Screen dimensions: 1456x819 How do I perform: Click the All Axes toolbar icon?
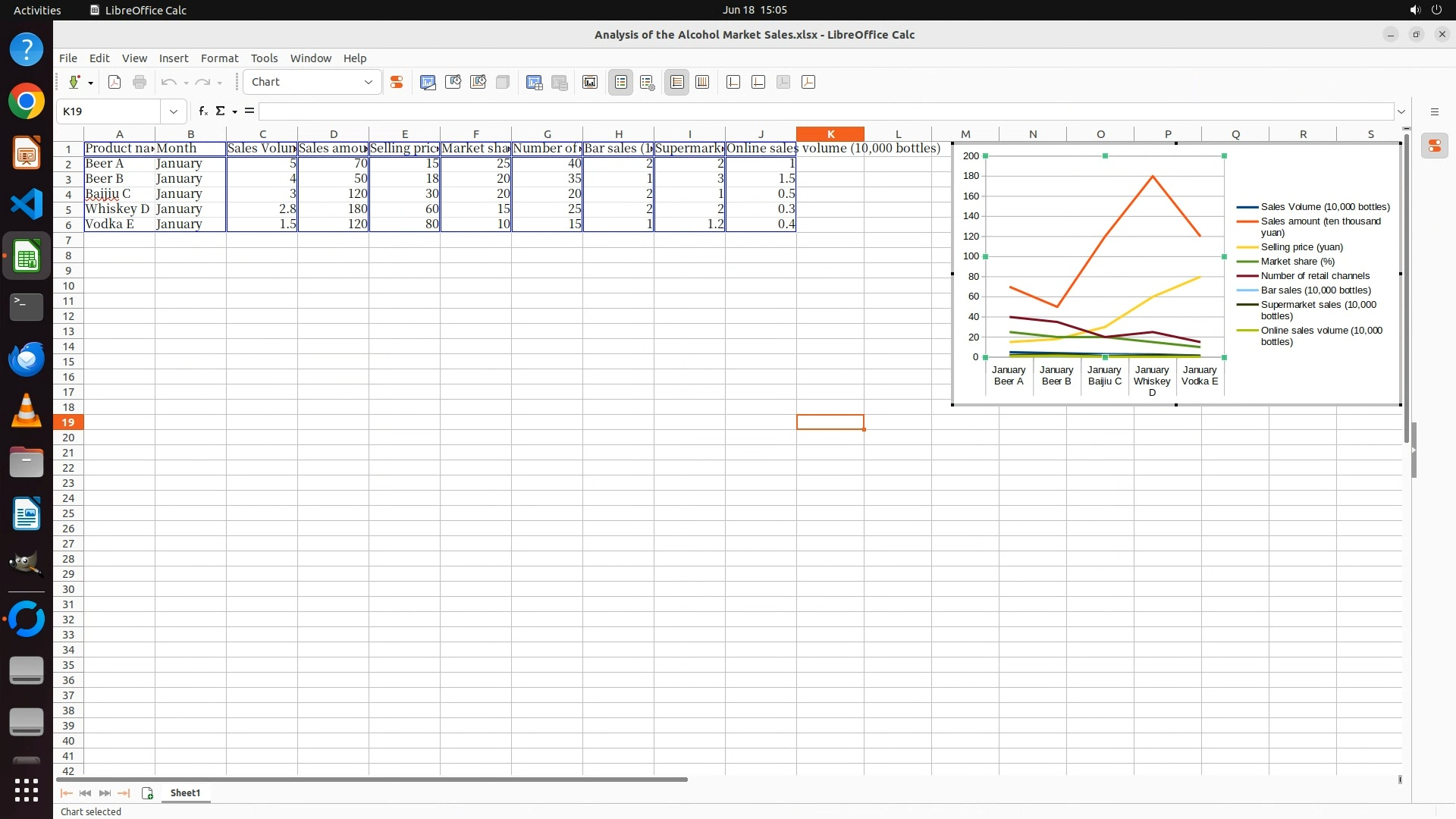(x=808, y=82)
